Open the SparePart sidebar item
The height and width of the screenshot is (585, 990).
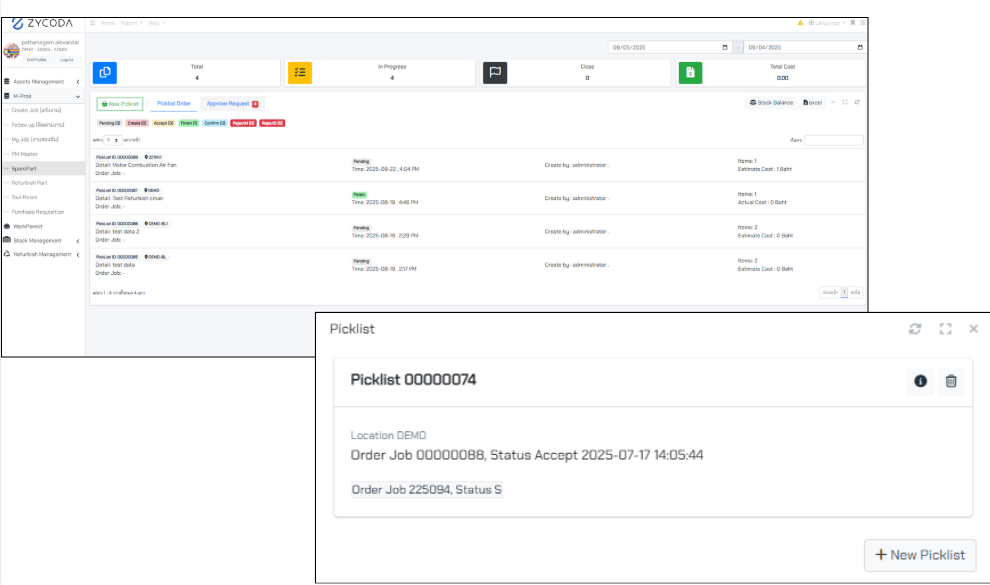pyautogui.click(x=25, y=169)
